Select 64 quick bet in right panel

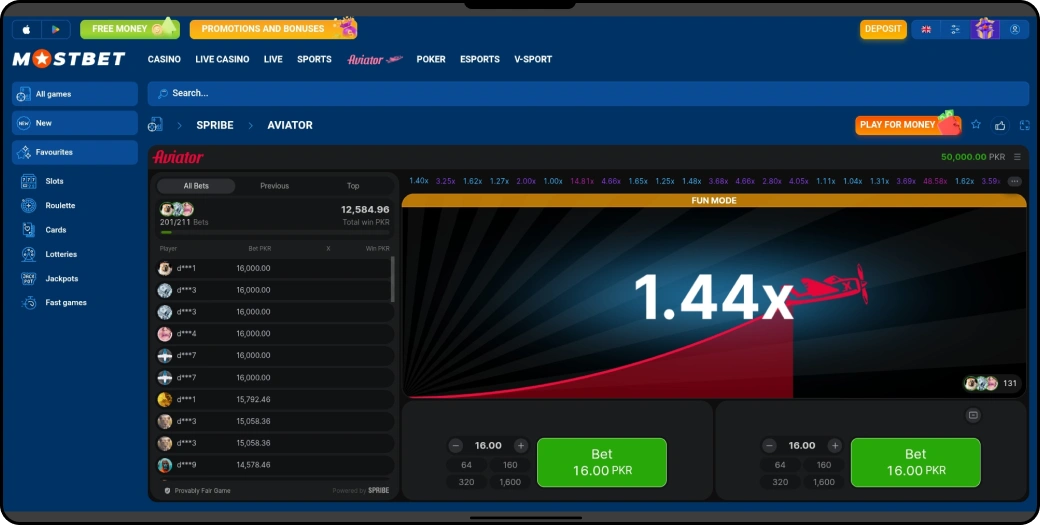click(780, 465)
